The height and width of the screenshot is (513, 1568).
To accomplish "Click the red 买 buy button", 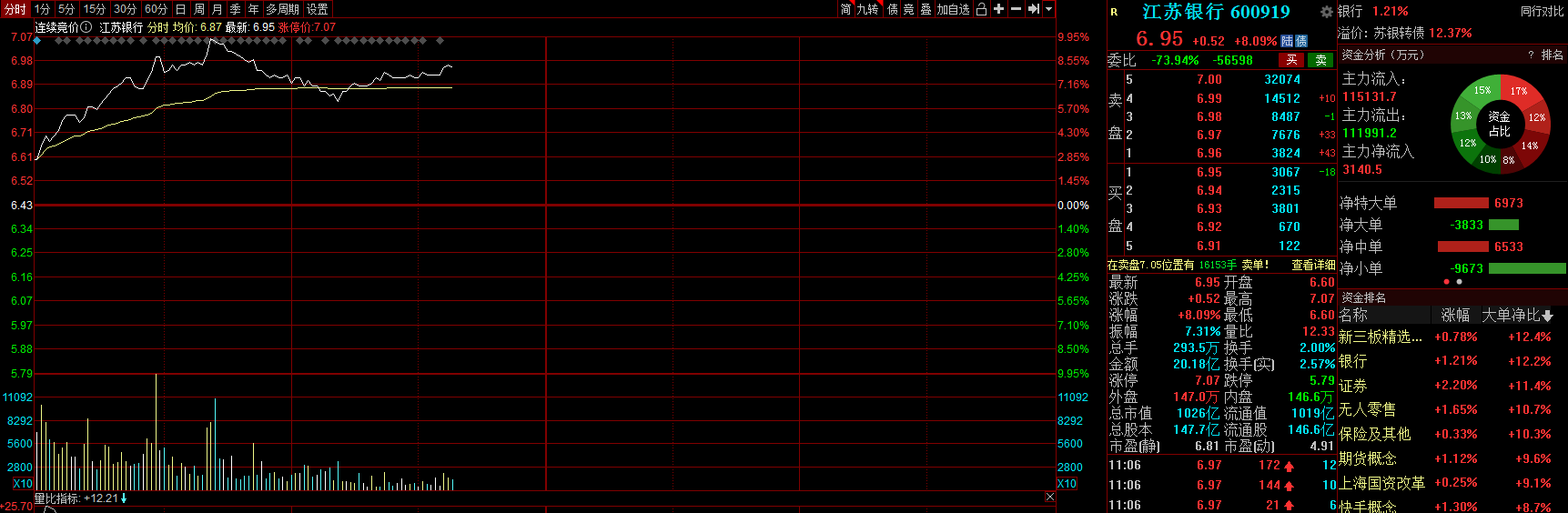I will [x=1290, y=60].
